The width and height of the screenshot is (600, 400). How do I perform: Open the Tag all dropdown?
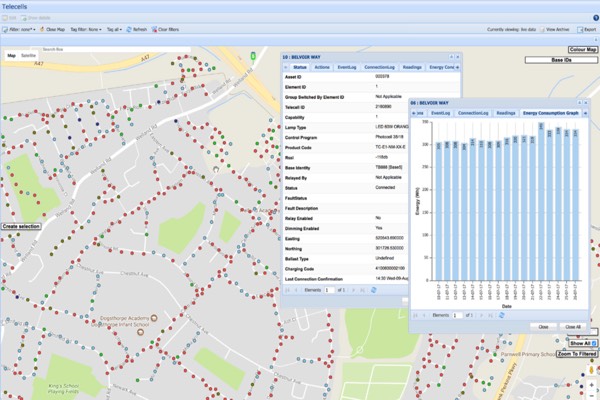tap(114, 29)
